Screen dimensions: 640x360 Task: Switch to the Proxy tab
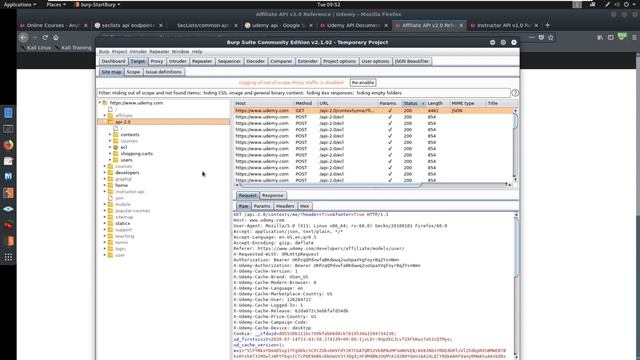[x=157, y=61]
